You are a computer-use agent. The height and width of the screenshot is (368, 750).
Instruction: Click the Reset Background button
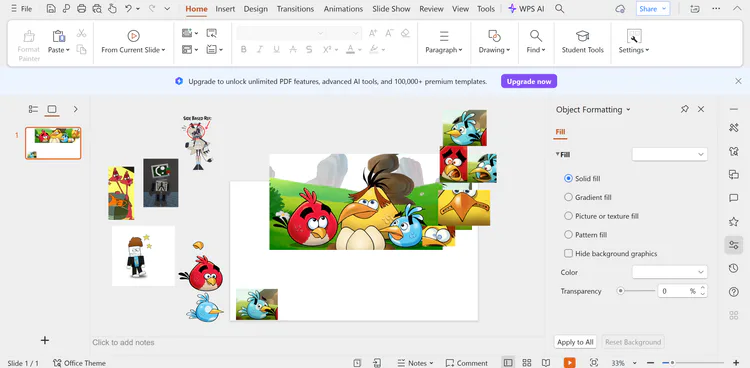tap(633, 342)
